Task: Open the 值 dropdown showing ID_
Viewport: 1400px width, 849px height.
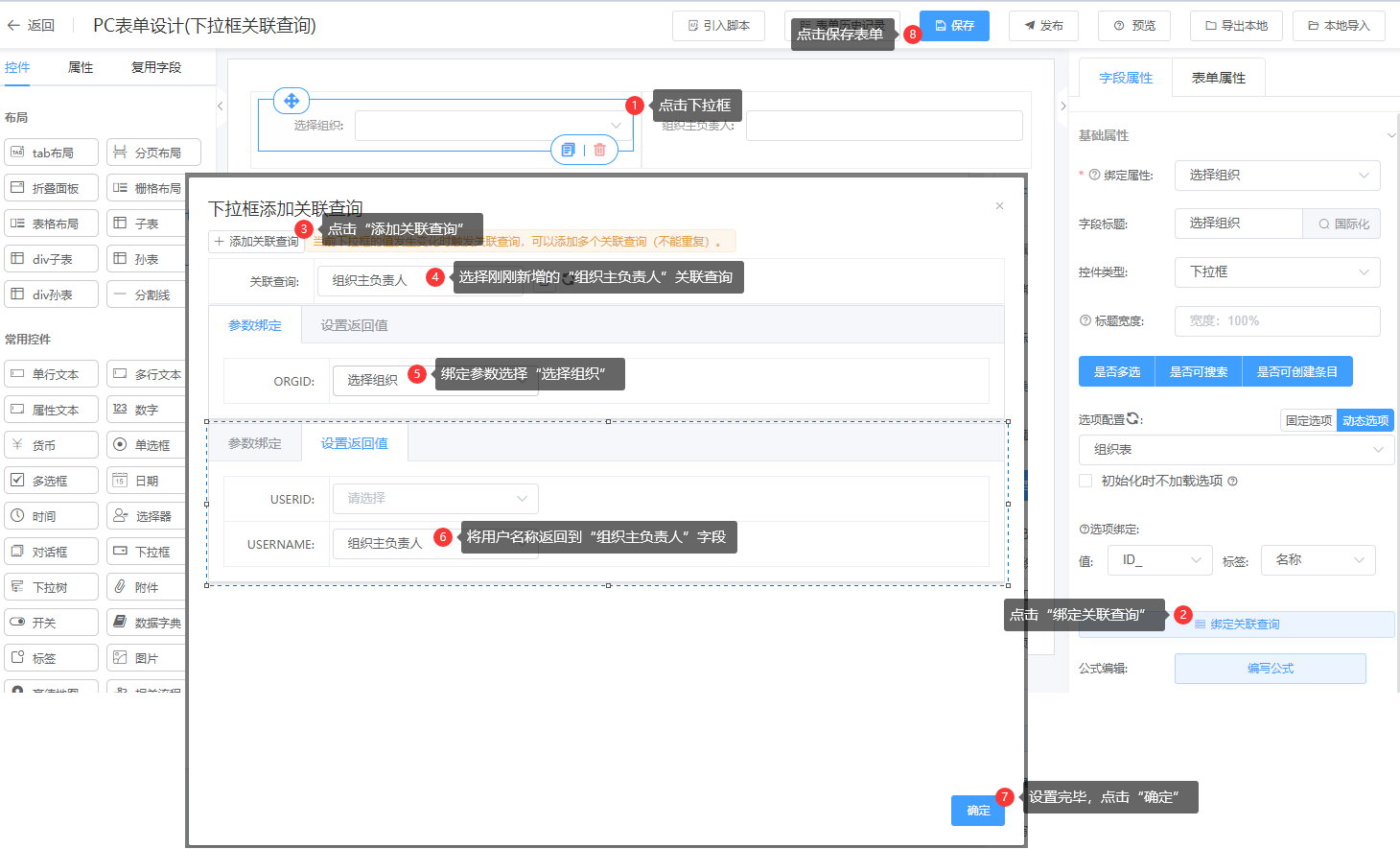Action: tap(1160, 560)
